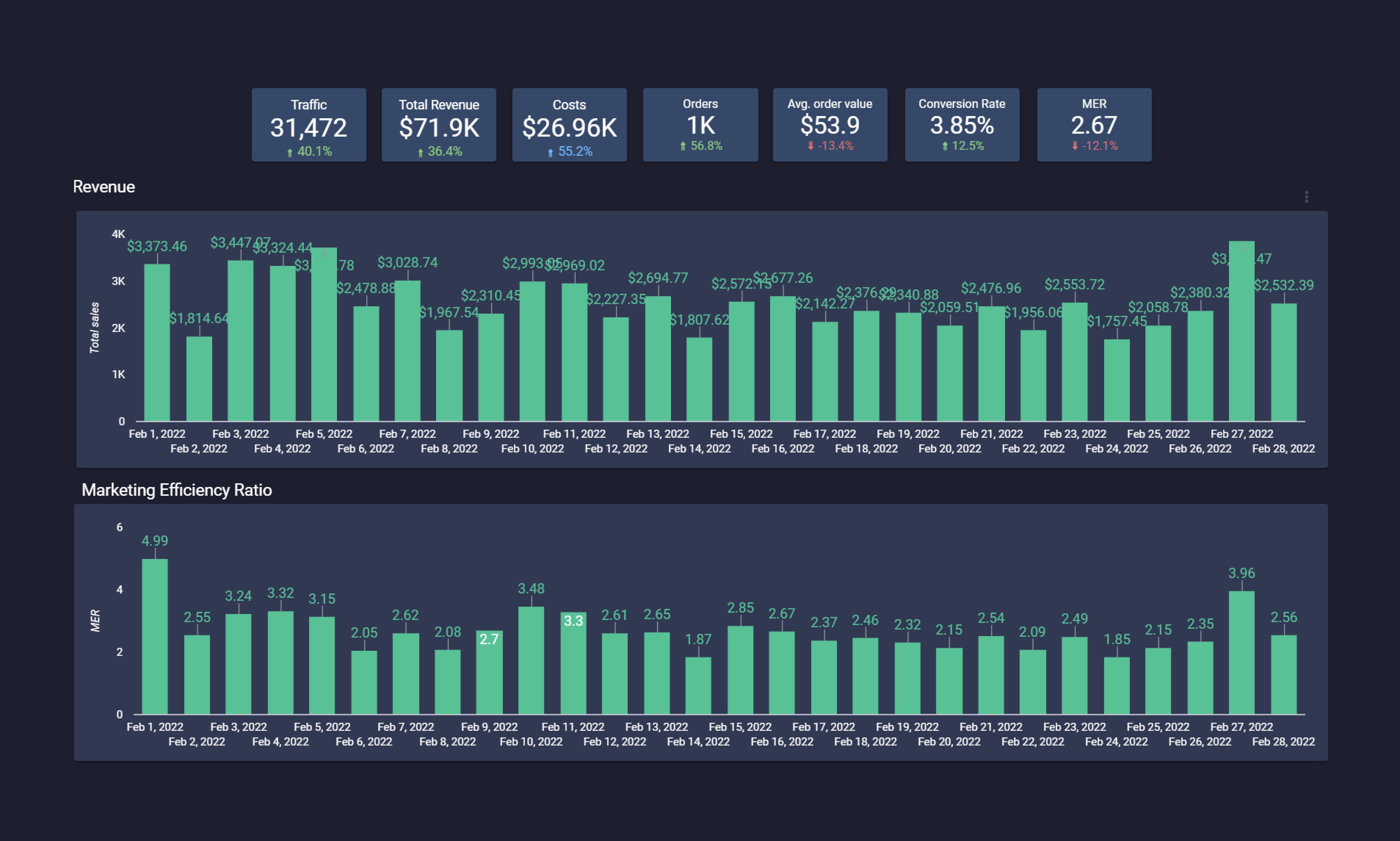
Task: Click the Conversion Rate 12.5% change indicator
Action: 963,146
